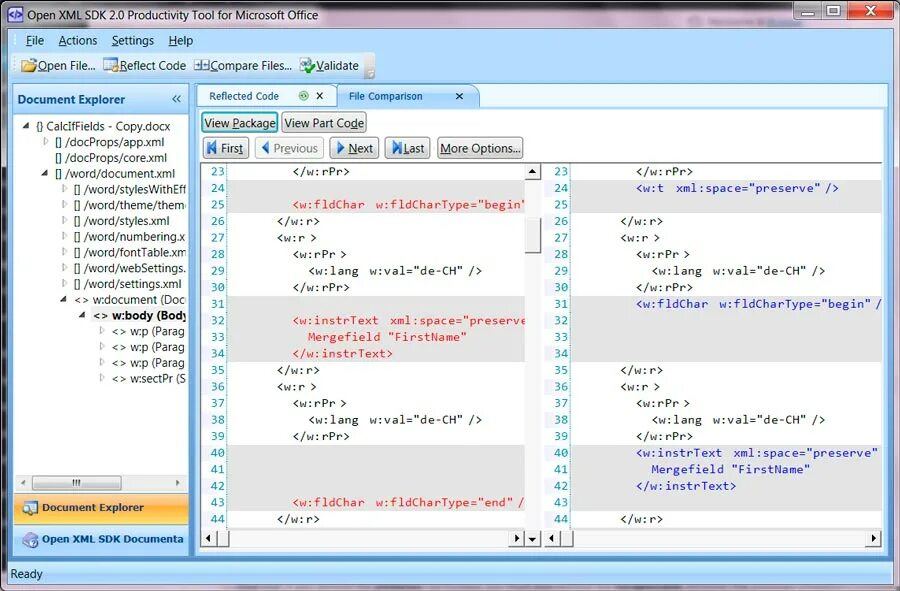Click the View Part Code button
The height and width of the screenshot is (591, 900).
point(324,123)
